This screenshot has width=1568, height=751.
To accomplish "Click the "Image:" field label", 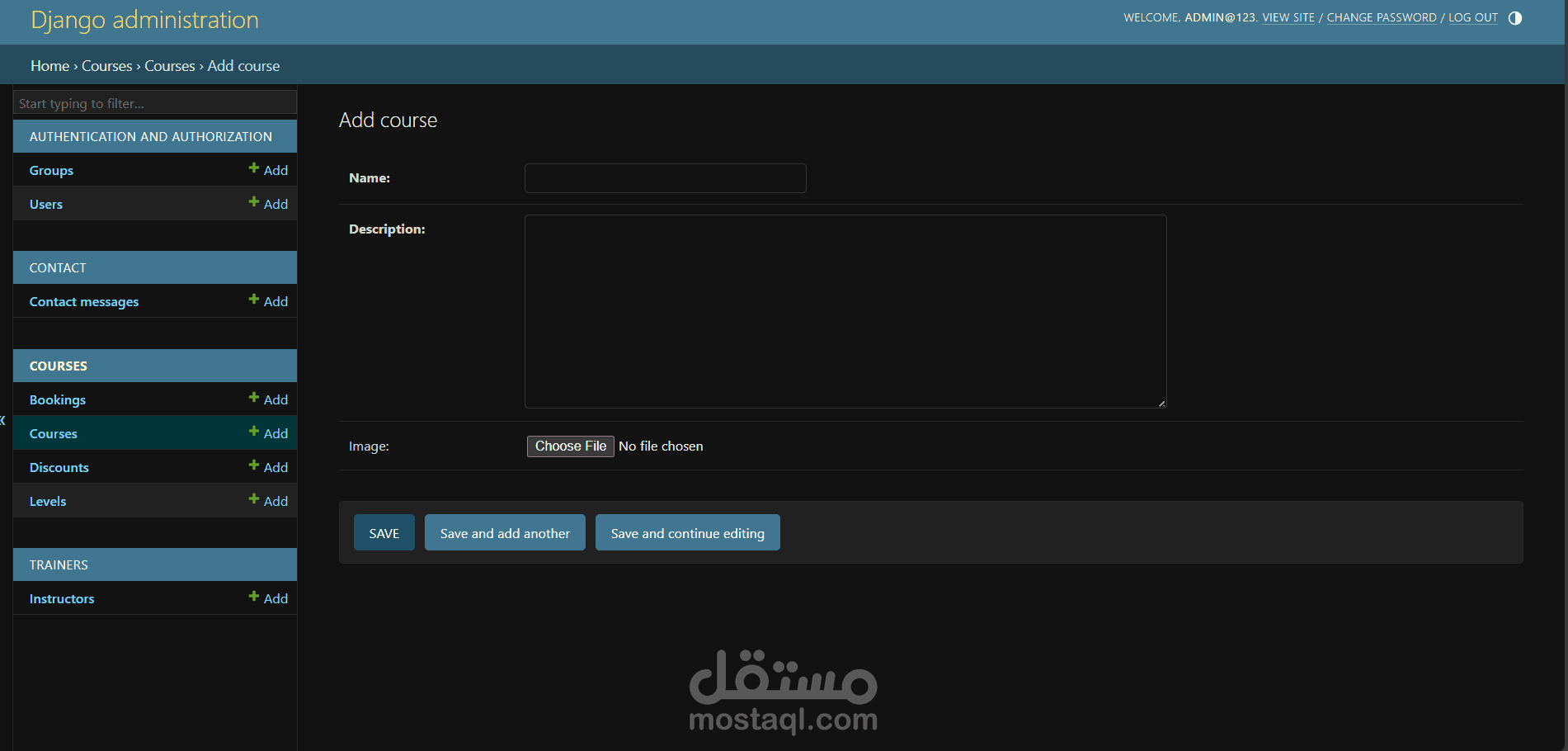I will (369, 446).
